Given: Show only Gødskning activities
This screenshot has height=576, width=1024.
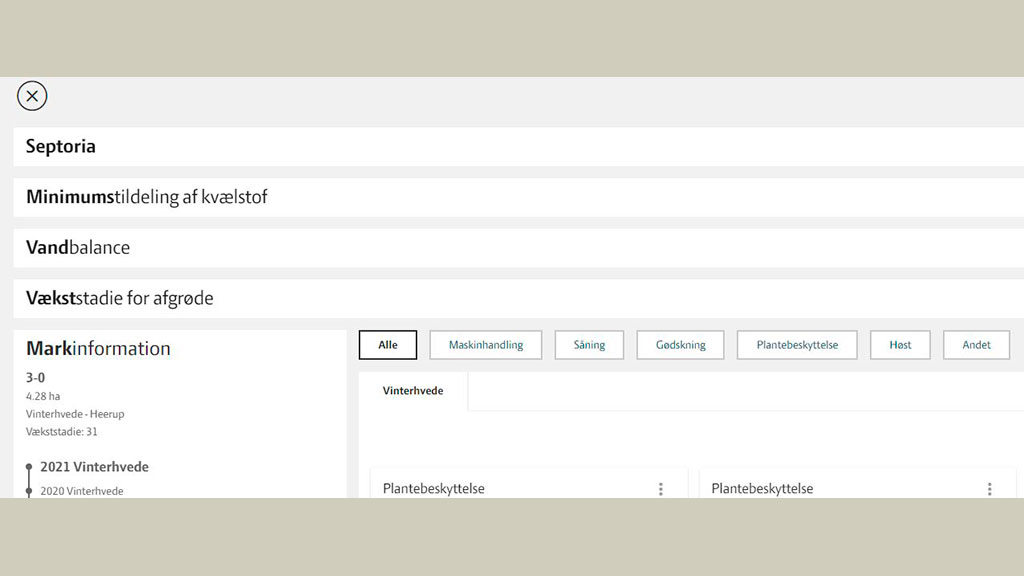Looking at the screenshot, I should (680, 345).
